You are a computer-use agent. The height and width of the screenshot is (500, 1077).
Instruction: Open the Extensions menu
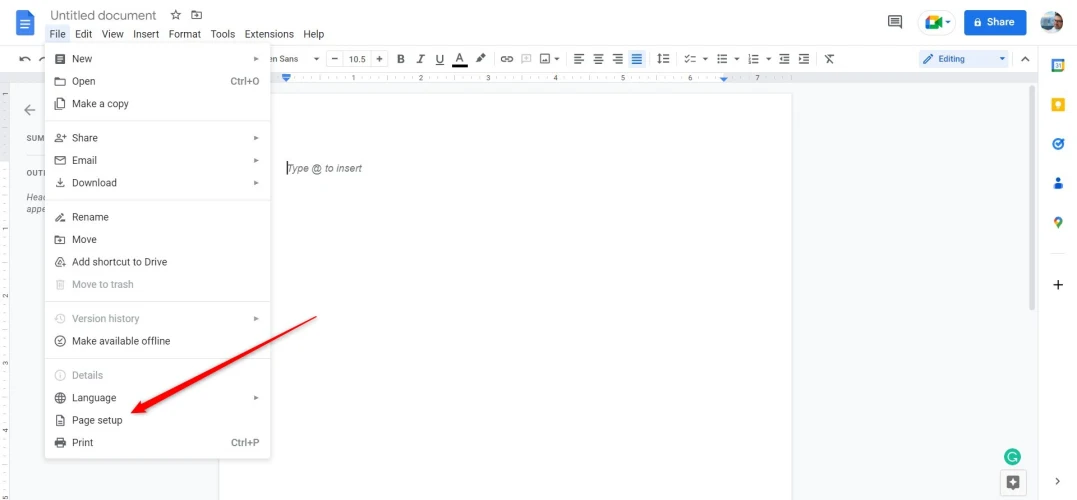click(x=269, y=34)
